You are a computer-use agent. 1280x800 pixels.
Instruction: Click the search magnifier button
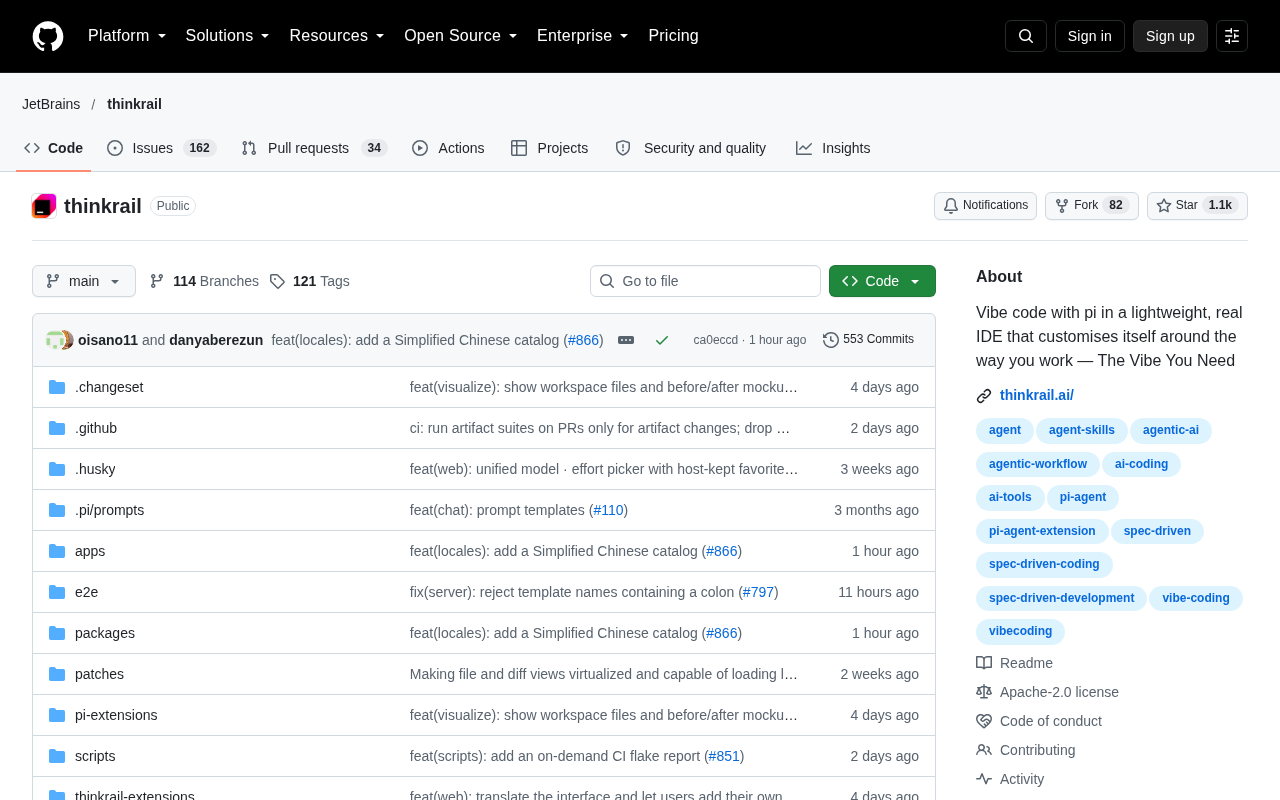(1026, 36)
